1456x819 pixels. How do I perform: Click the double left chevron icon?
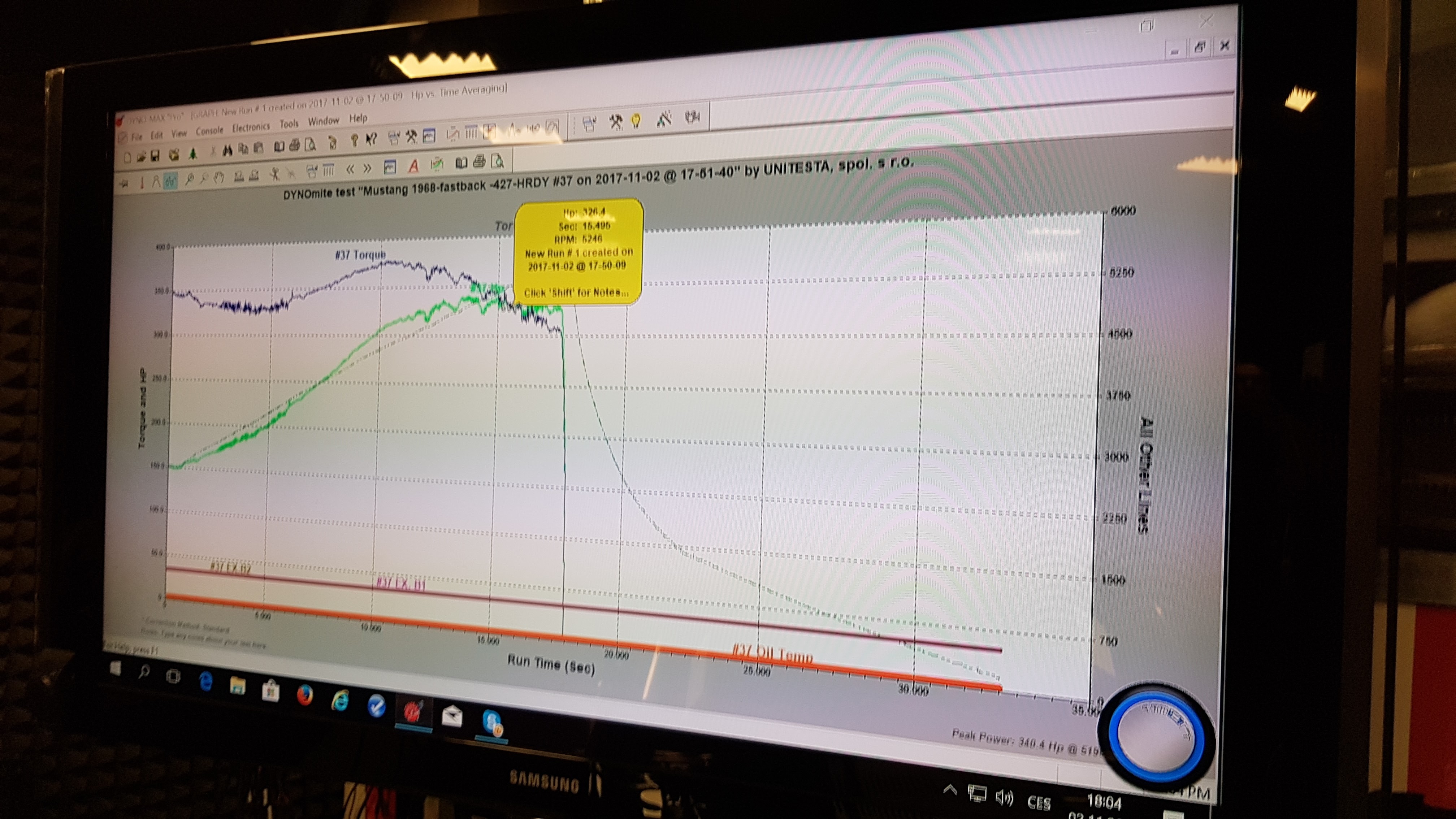point(351,170)
